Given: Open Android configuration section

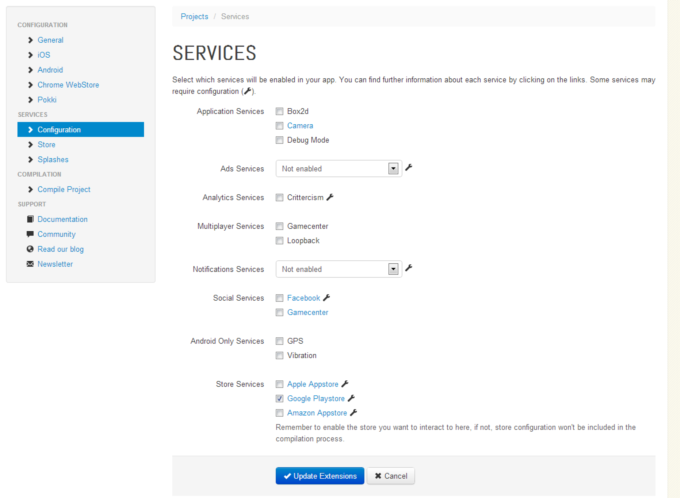Looking at the screenshot, I should tap(50, 70).
